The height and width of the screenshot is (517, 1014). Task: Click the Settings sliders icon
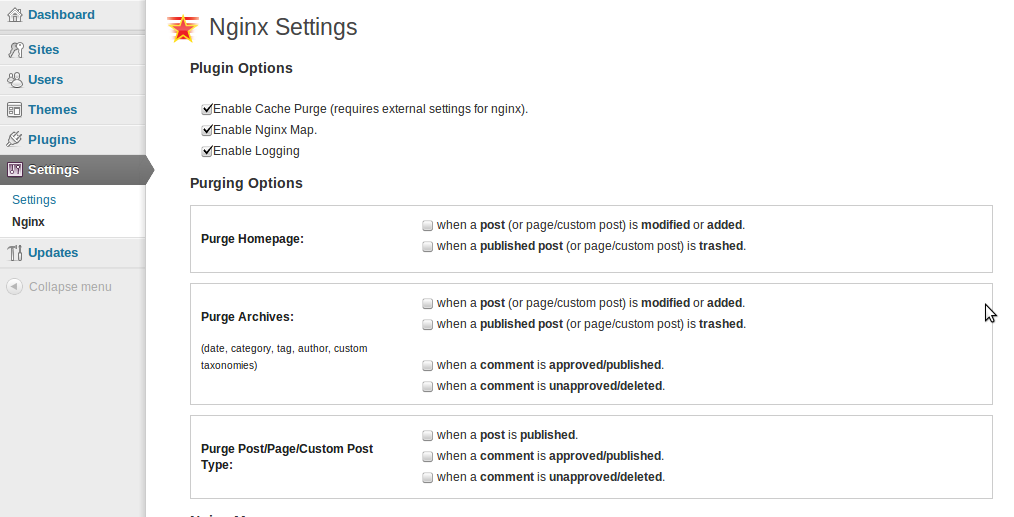14,170
